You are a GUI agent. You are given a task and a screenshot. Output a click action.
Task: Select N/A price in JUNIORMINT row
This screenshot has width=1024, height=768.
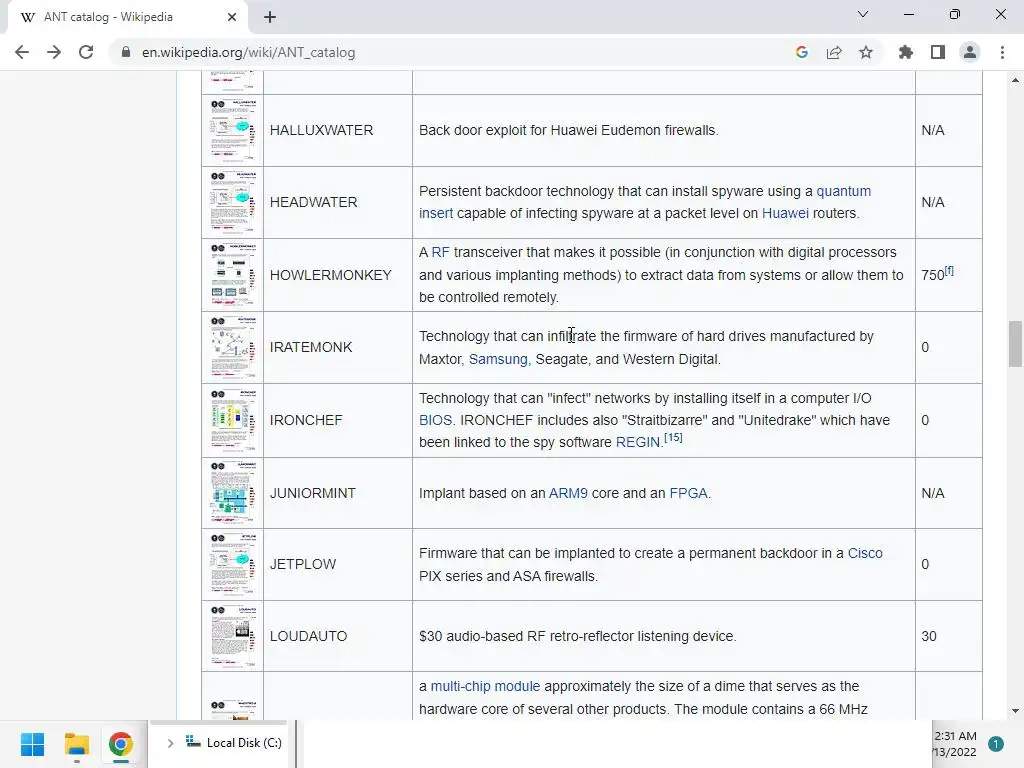coord(933,493)
